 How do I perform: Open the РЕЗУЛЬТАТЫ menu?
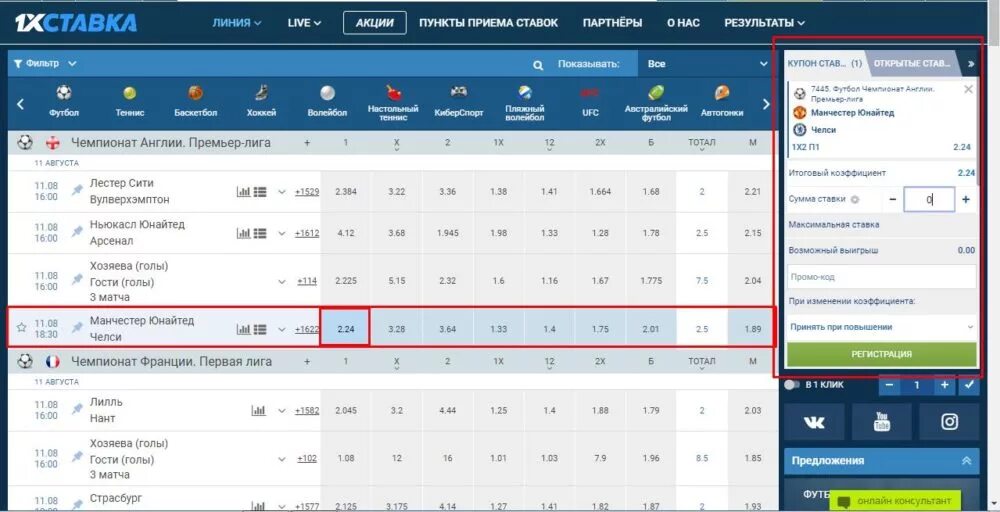[x=764, y=23]
